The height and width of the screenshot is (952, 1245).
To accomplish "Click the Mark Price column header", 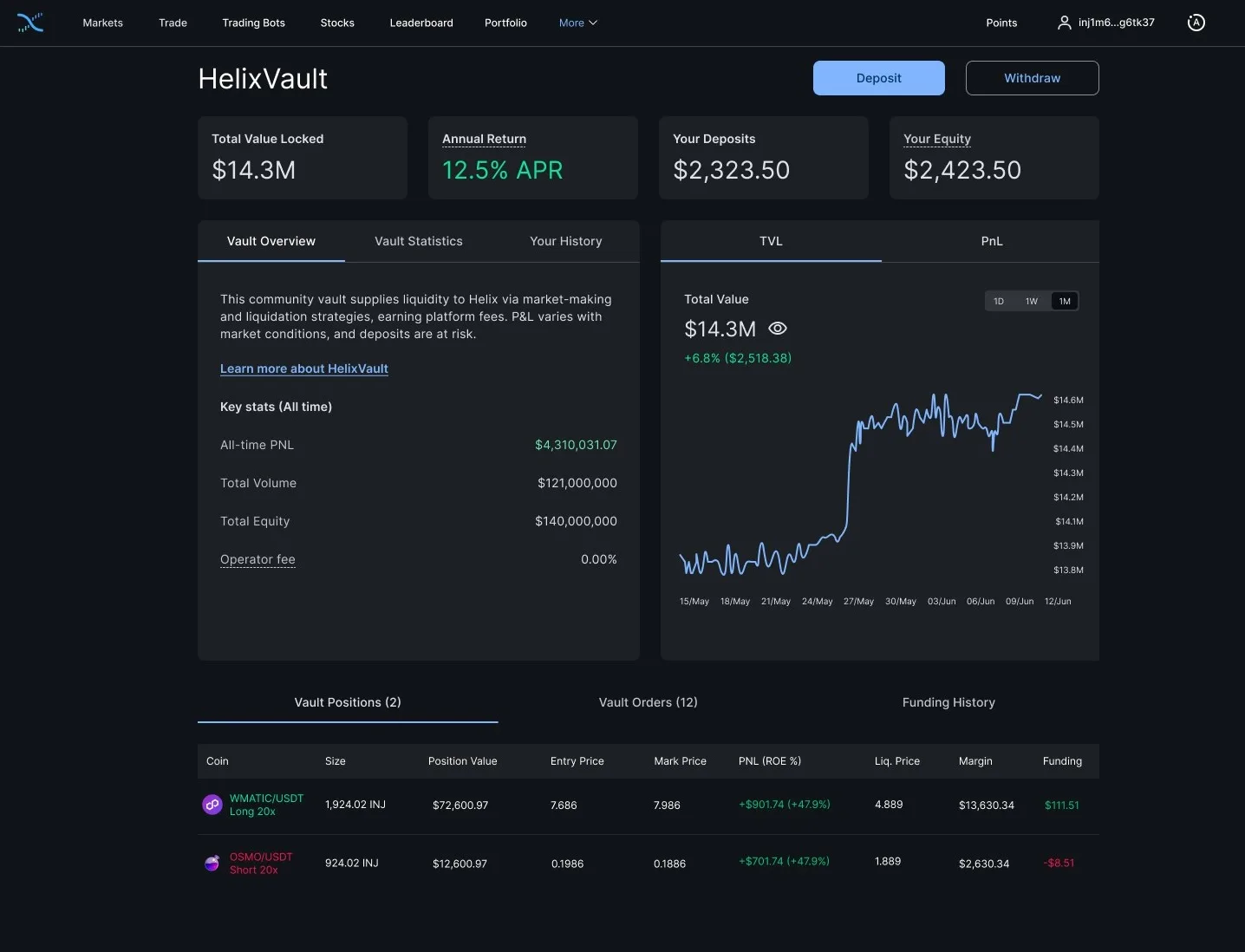I will (681, 761).
